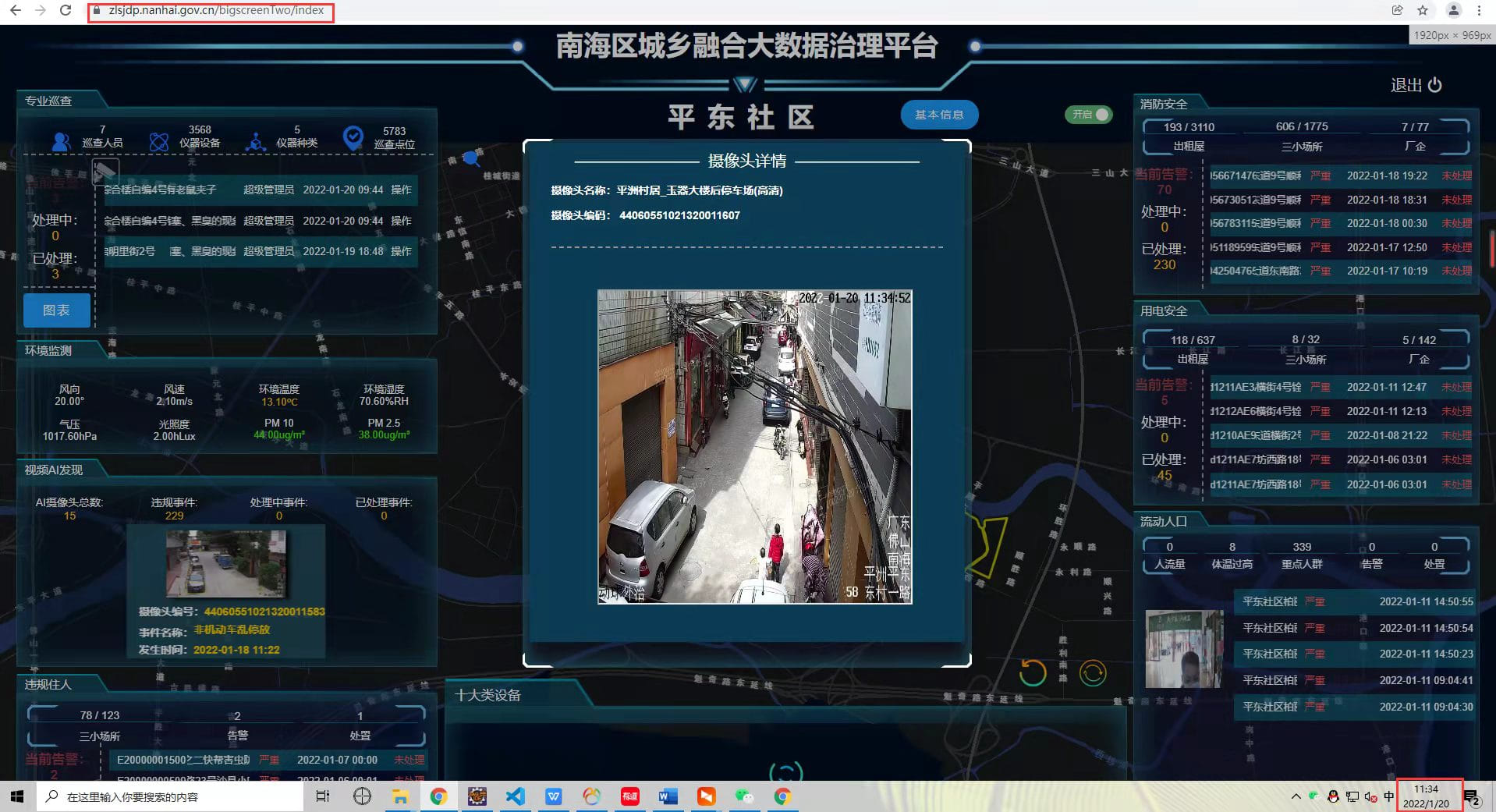
Task: Click the camera icon above patrol list
Action: pyautogui.click(x=106, y=170)
